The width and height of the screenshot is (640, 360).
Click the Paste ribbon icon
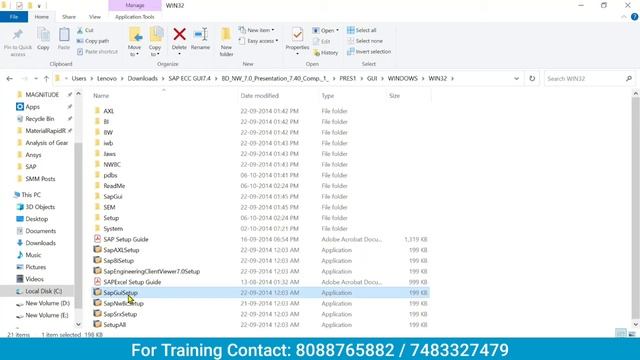click(x=64, y=35)
